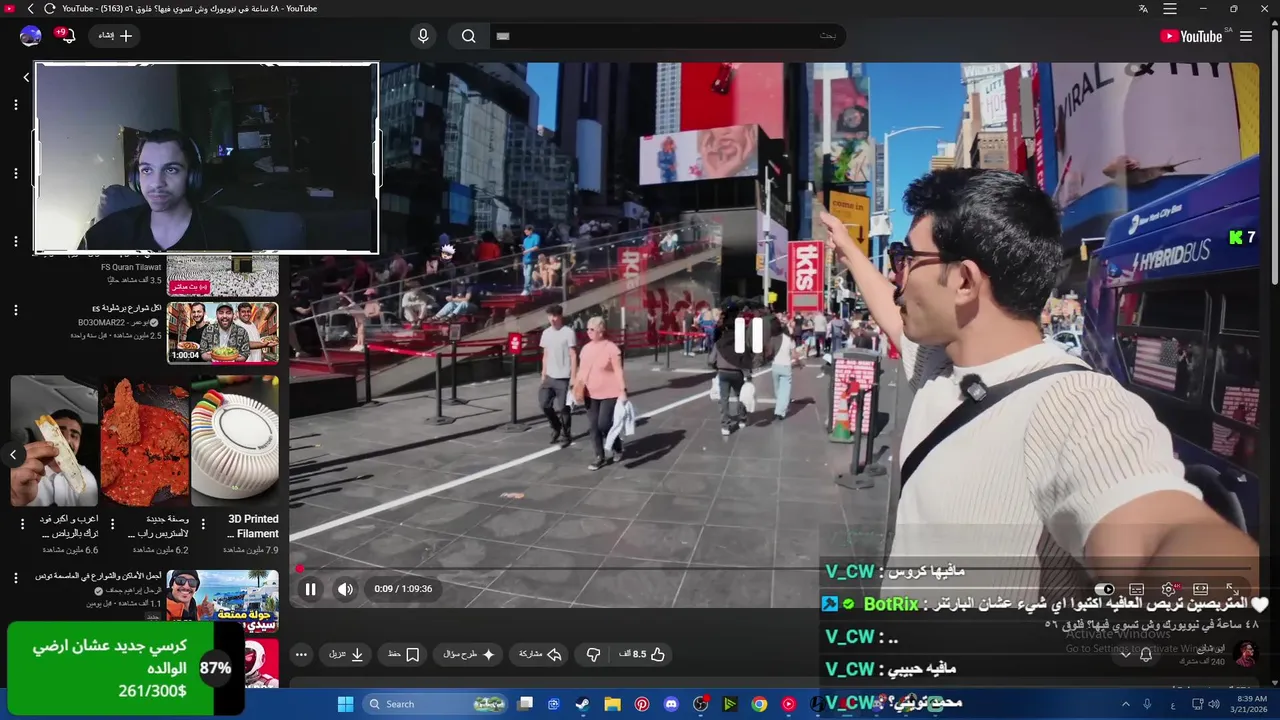The height and width of the screenshot is (720, 1280).
Task: Open the shawarma wrap short thumbnail
Action: click(x=54, y=440)
